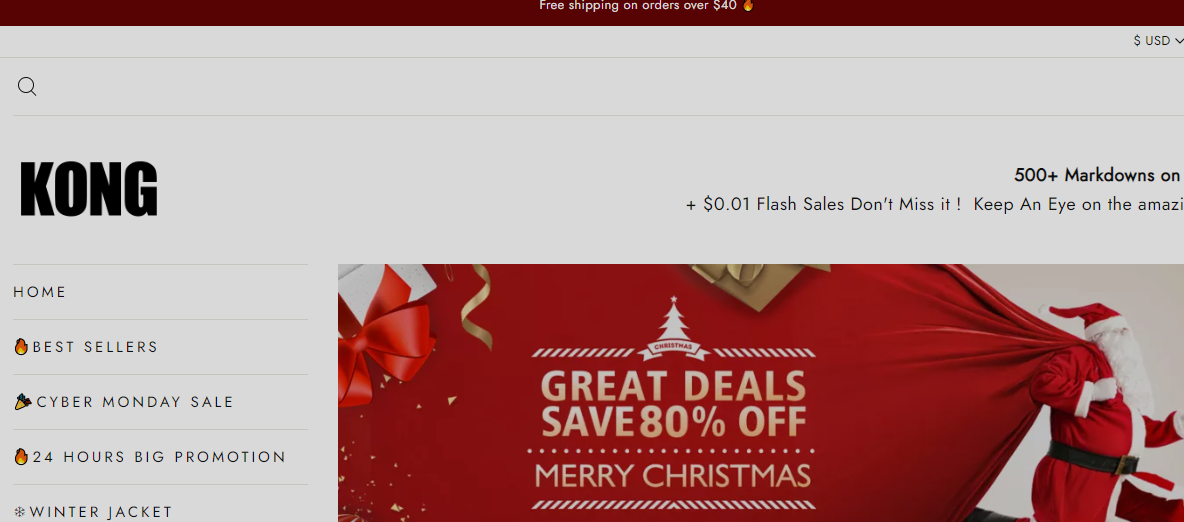Click the flame icon beside Best Sellers
Viewport: 1184px width, 522px height.
point(21,347)
